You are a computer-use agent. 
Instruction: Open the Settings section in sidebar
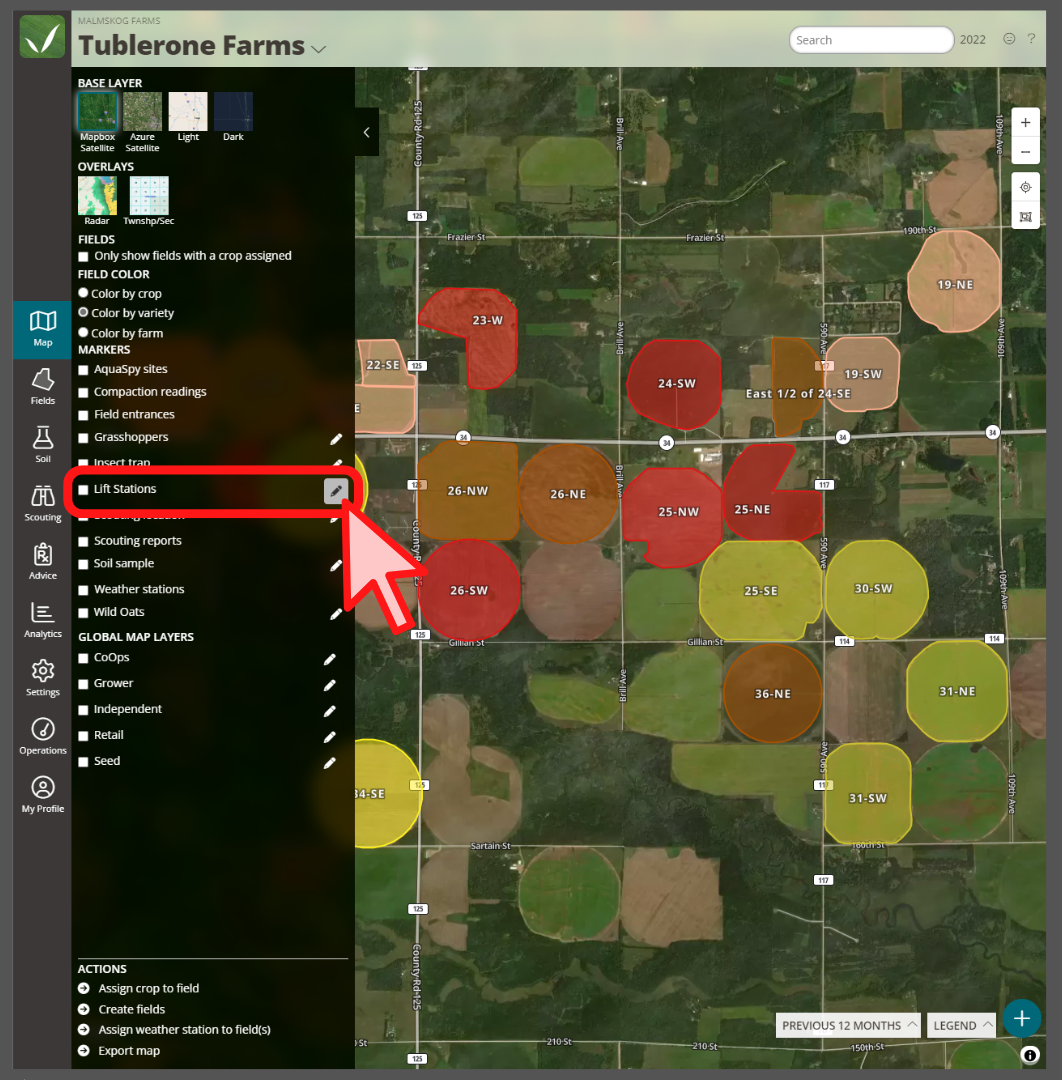point(42,678)
